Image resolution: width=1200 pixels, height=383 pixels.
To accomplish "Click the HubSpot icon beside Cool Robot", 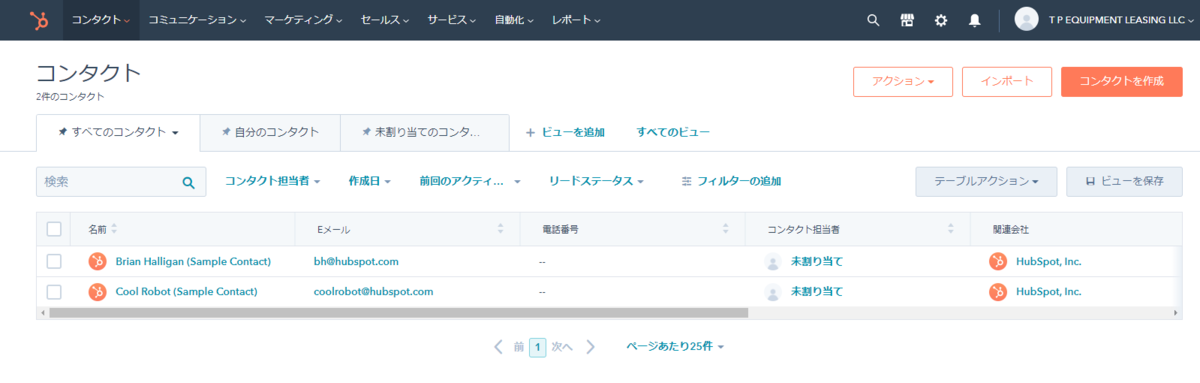I will coord(97,292).
